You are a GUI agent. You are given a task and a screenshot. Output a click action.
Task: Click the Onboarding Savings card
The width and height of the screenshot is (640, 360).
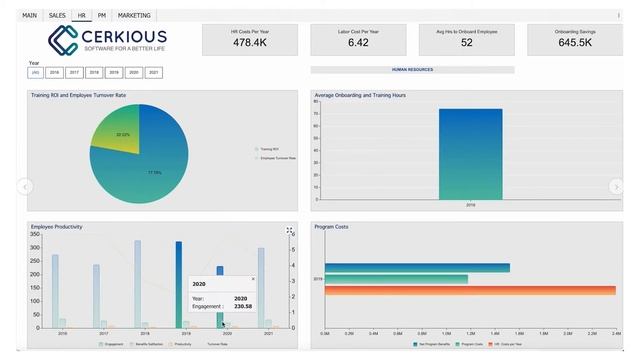(575, 40)
